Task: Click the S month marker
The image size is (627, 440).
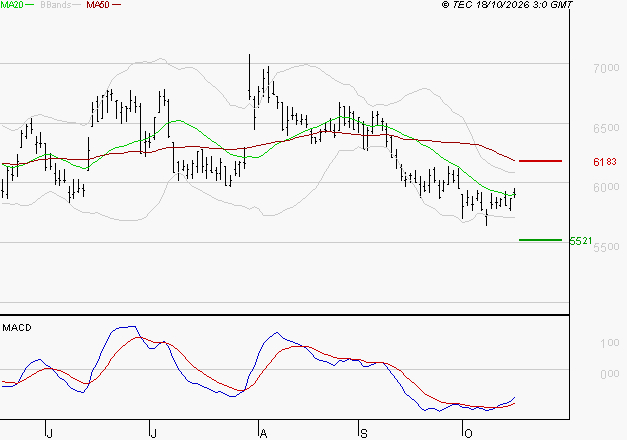Action: click(363, 434)
